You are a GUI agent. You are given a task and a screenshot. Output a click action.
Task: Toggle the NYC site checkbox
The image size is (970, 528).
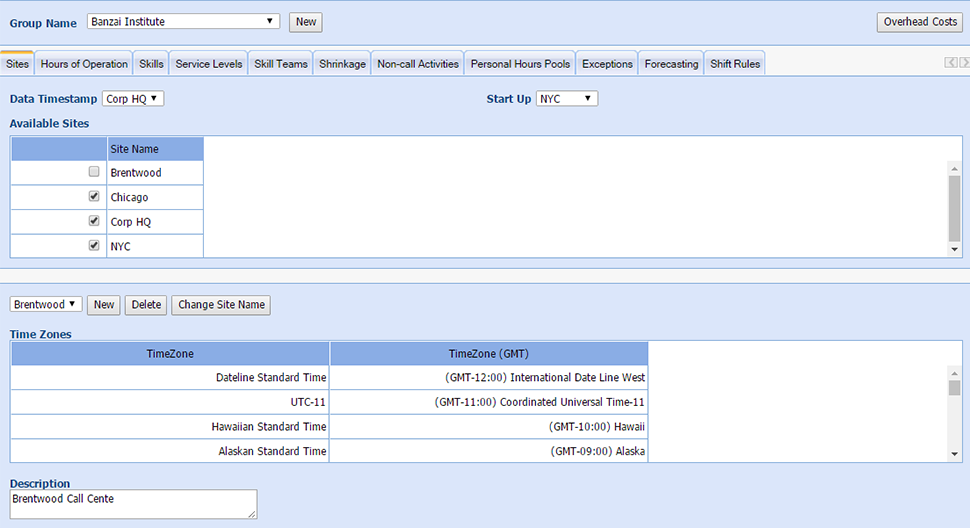(x=94, y=245)
